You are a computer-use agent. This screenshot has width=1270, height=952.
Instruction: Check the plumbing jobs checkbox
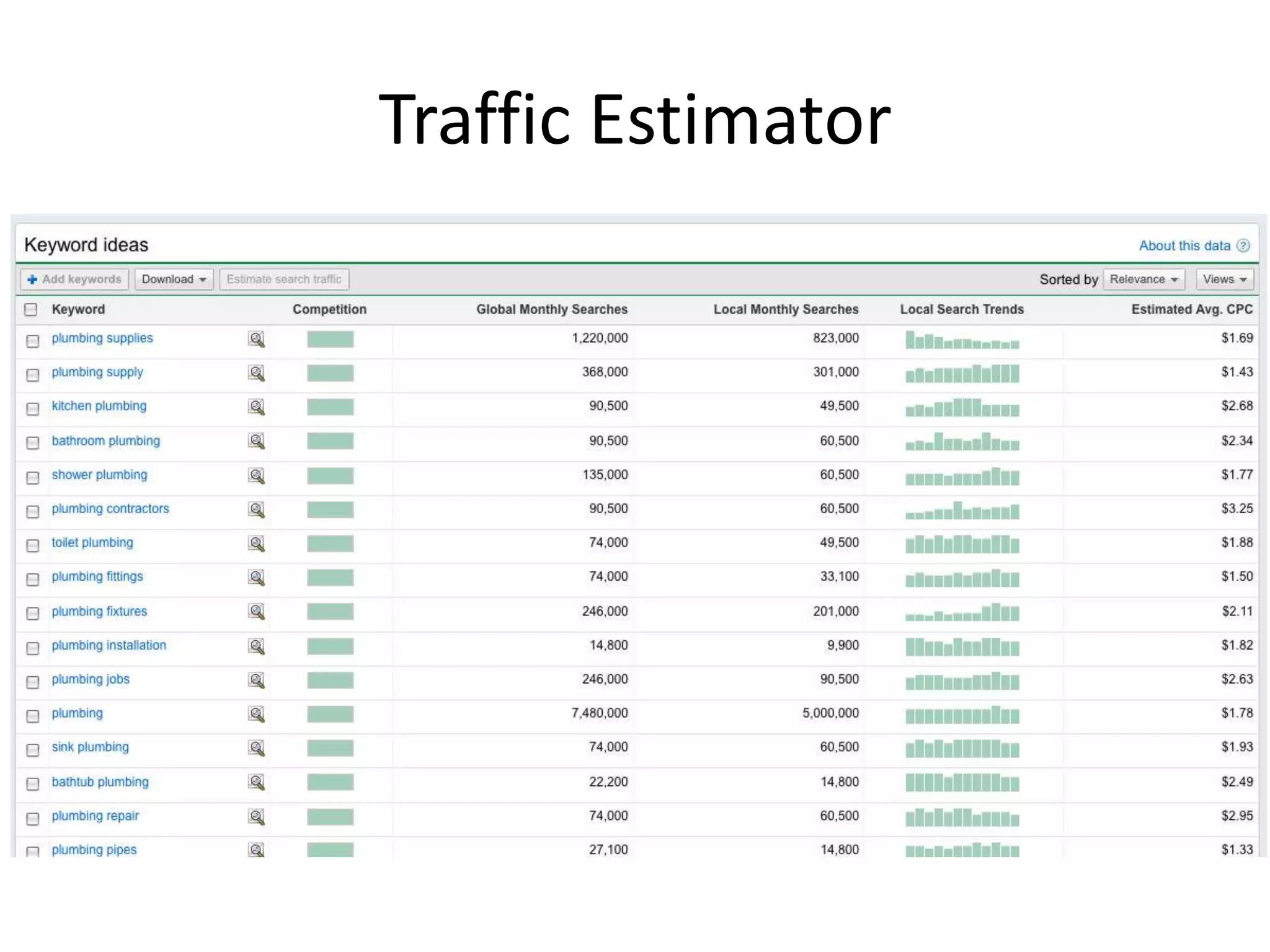33,682
